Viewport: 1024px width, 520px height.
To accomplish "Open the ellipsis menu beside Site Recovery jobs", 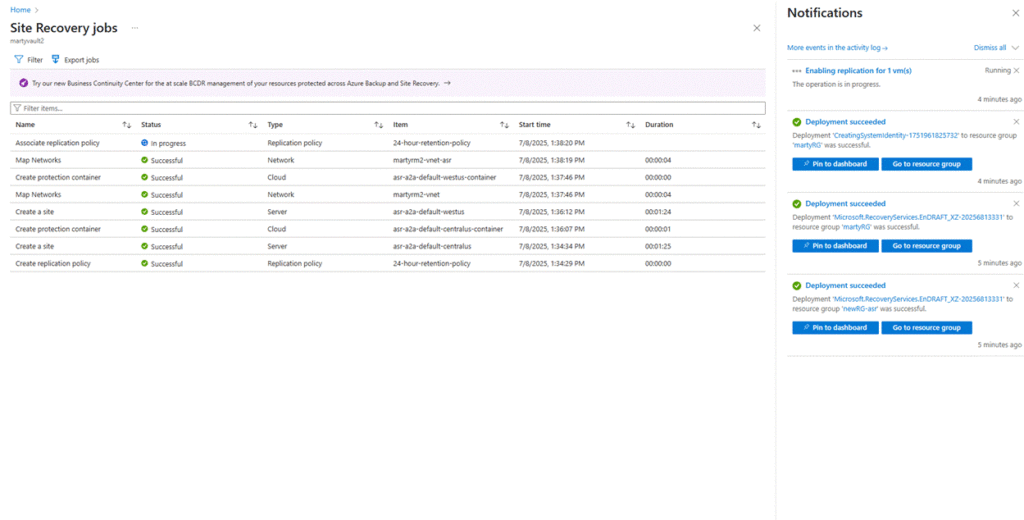I will click(135, 28).
